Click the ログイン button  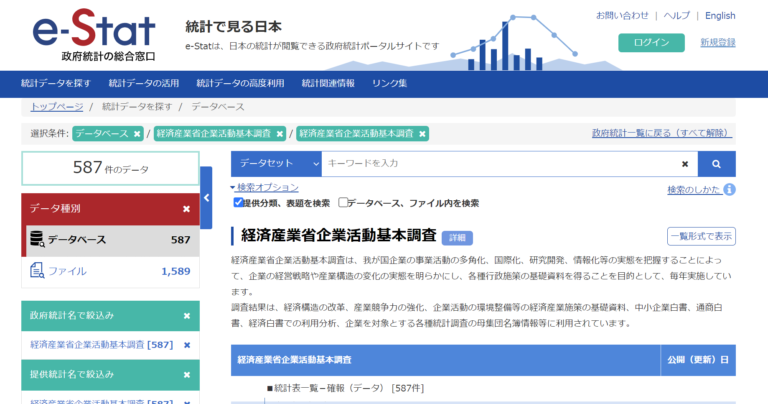(651, 42)
